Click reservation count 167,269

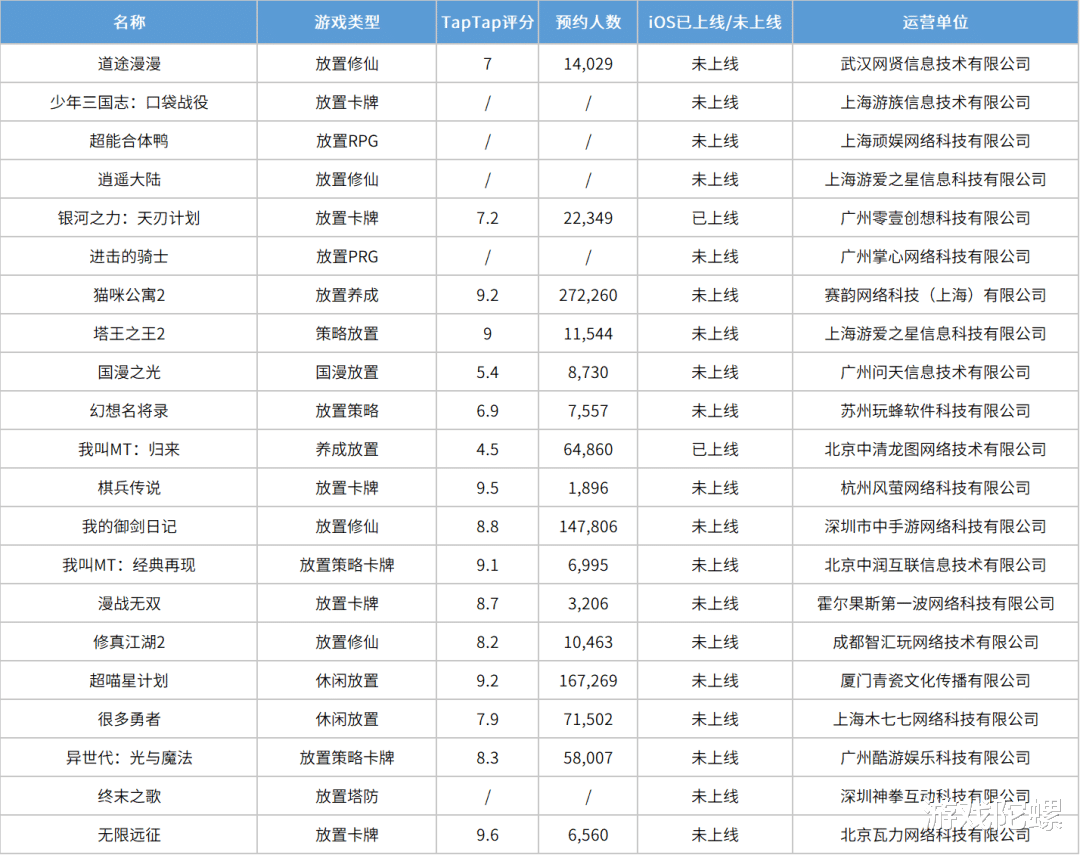[588, 681]
